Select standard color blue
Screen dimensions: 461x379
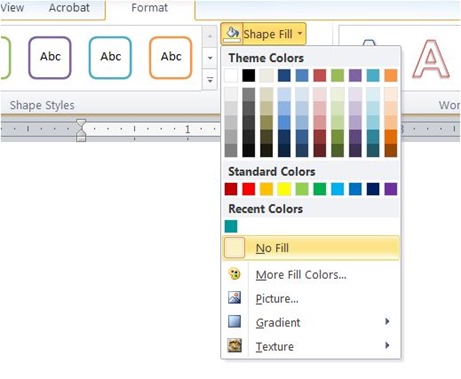[355, 189]
